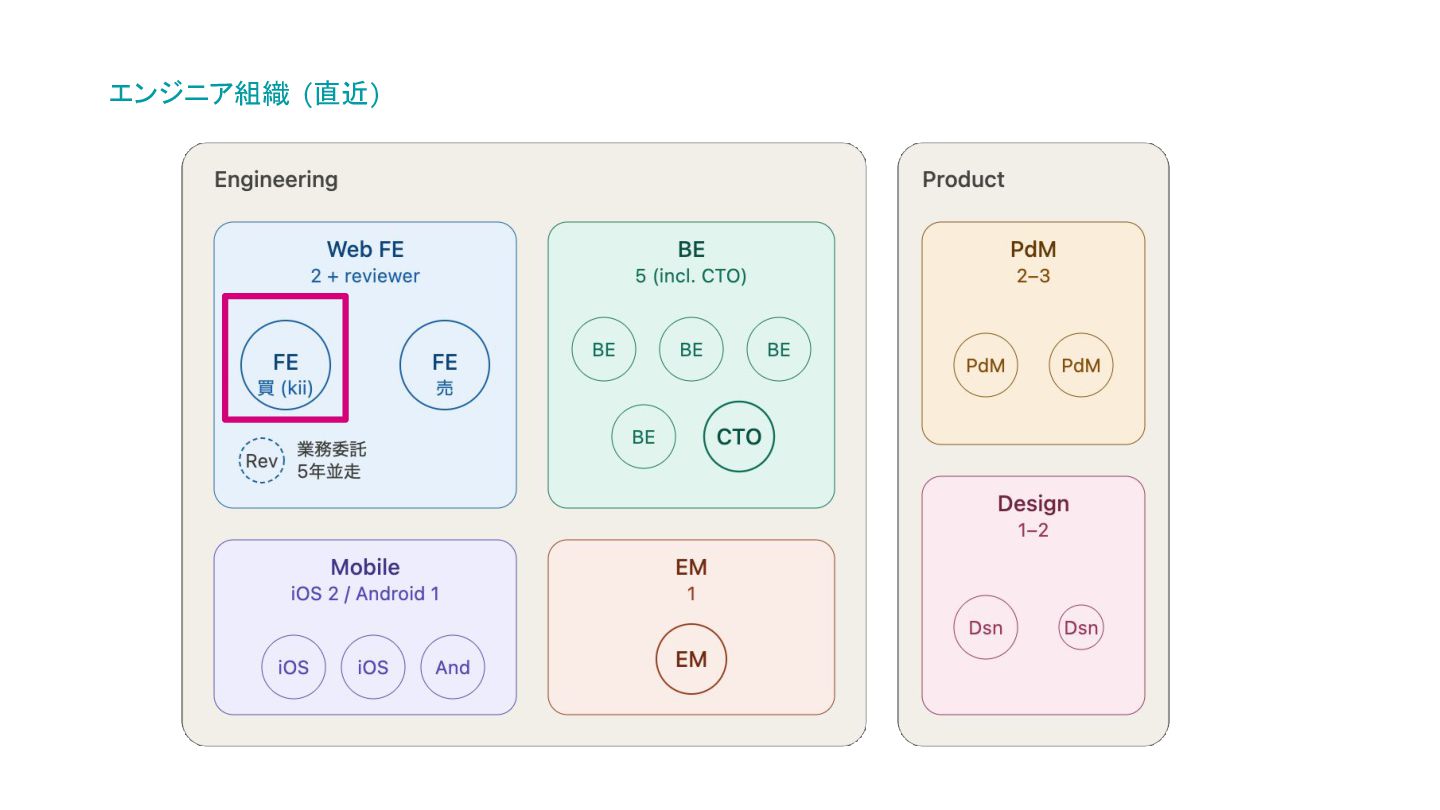Select the Engineering group label
The height and width of the screenshot is (810, 1440).
point(276,180)
